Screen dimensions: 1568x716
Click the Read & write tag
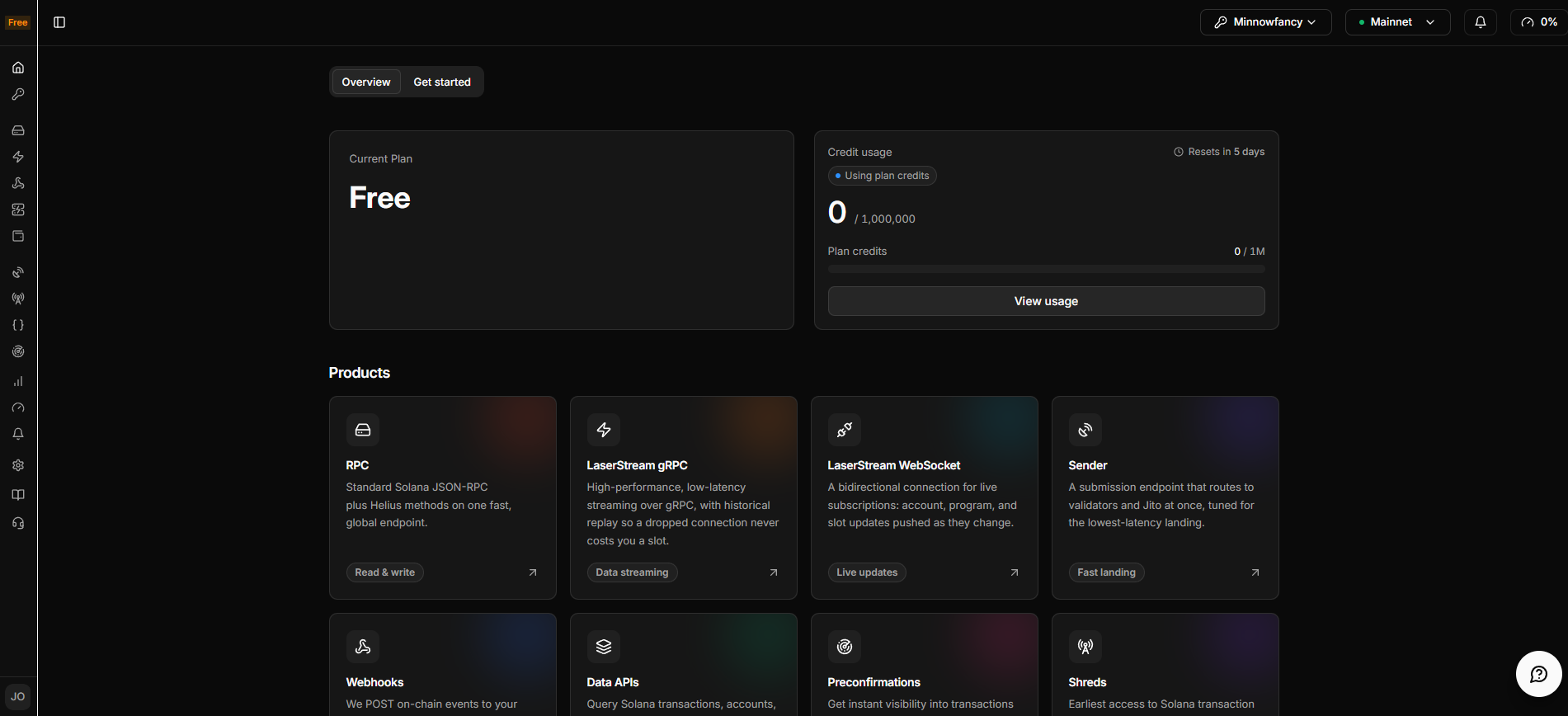384,572
